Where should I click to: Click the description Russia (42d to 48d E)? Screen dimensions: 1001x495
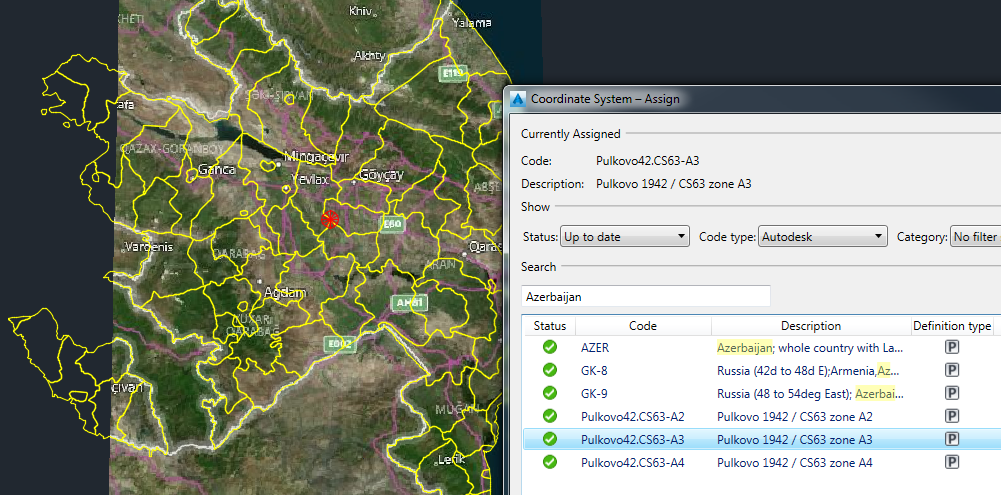tap(808, 370)
